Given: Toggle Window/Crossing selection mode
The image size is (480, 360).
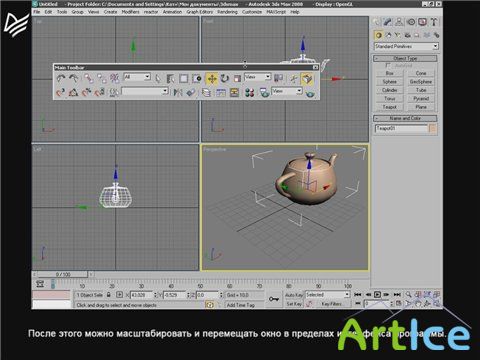Looking at the screenshot, I should point(197,79).
